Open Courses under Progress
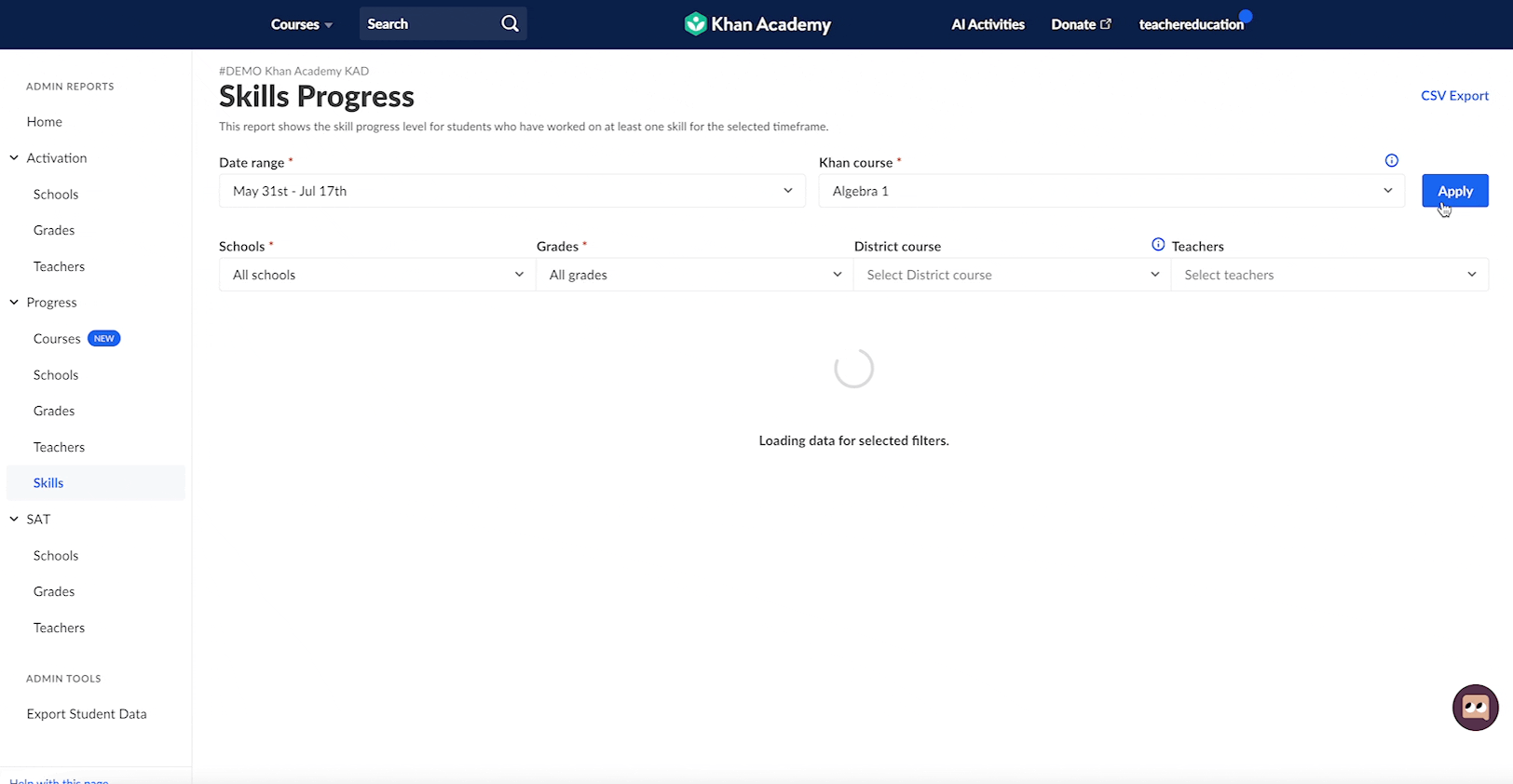The width and height of the screenshot is (1513, 784). (x=57, y=339)
